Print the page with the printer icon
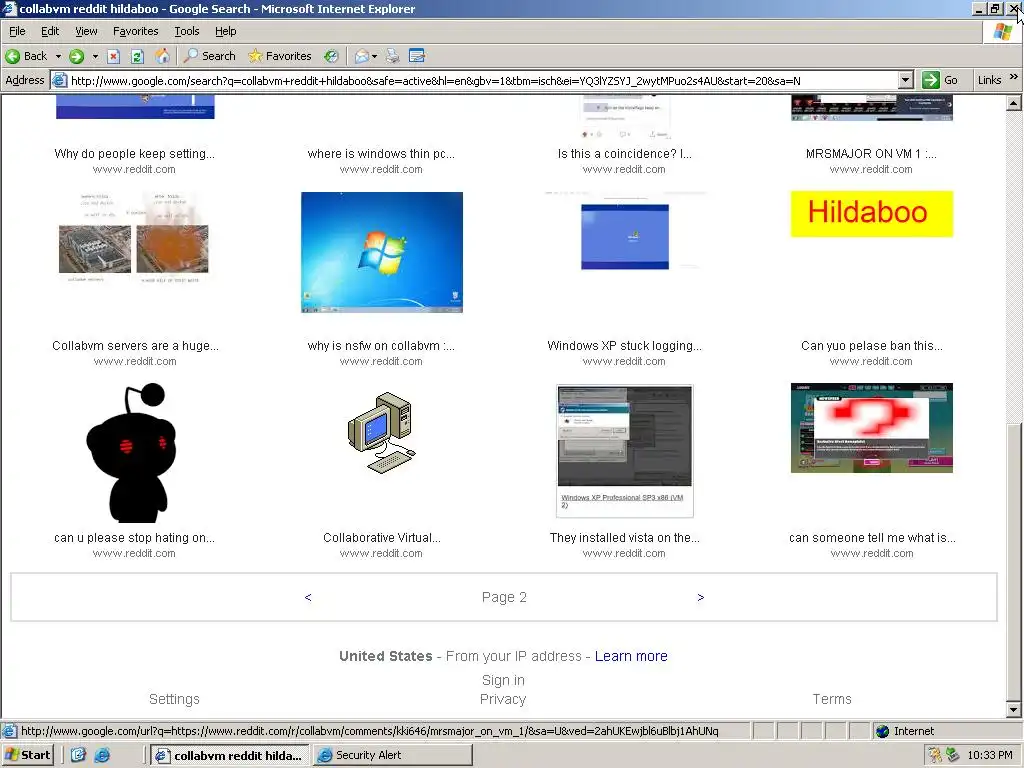1024x768 pixels. [x=392, y=56]
